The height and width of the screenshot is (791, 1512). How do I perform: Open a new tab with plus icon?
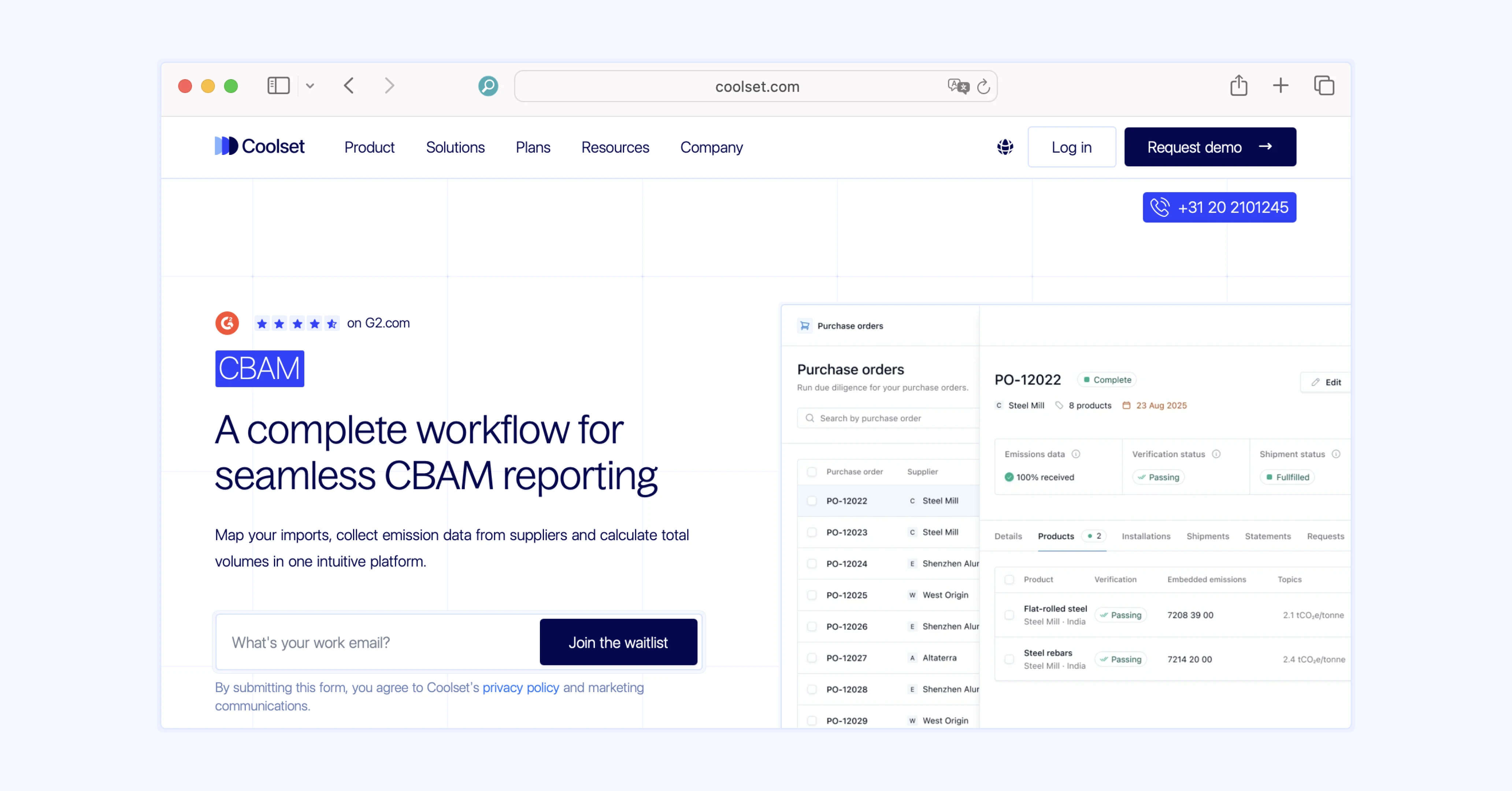1281,86
